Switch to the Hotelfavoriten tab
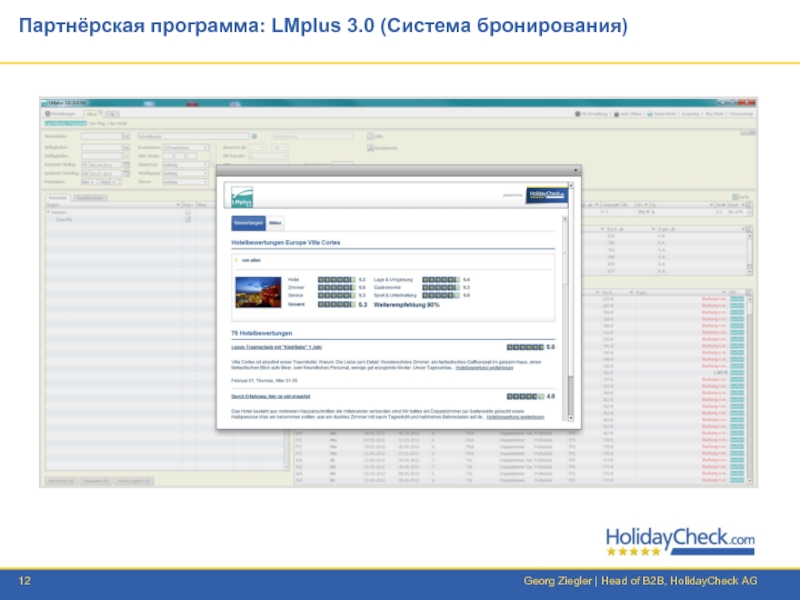The width and height of the screenshot is (800, 600). tap(90, 198)
